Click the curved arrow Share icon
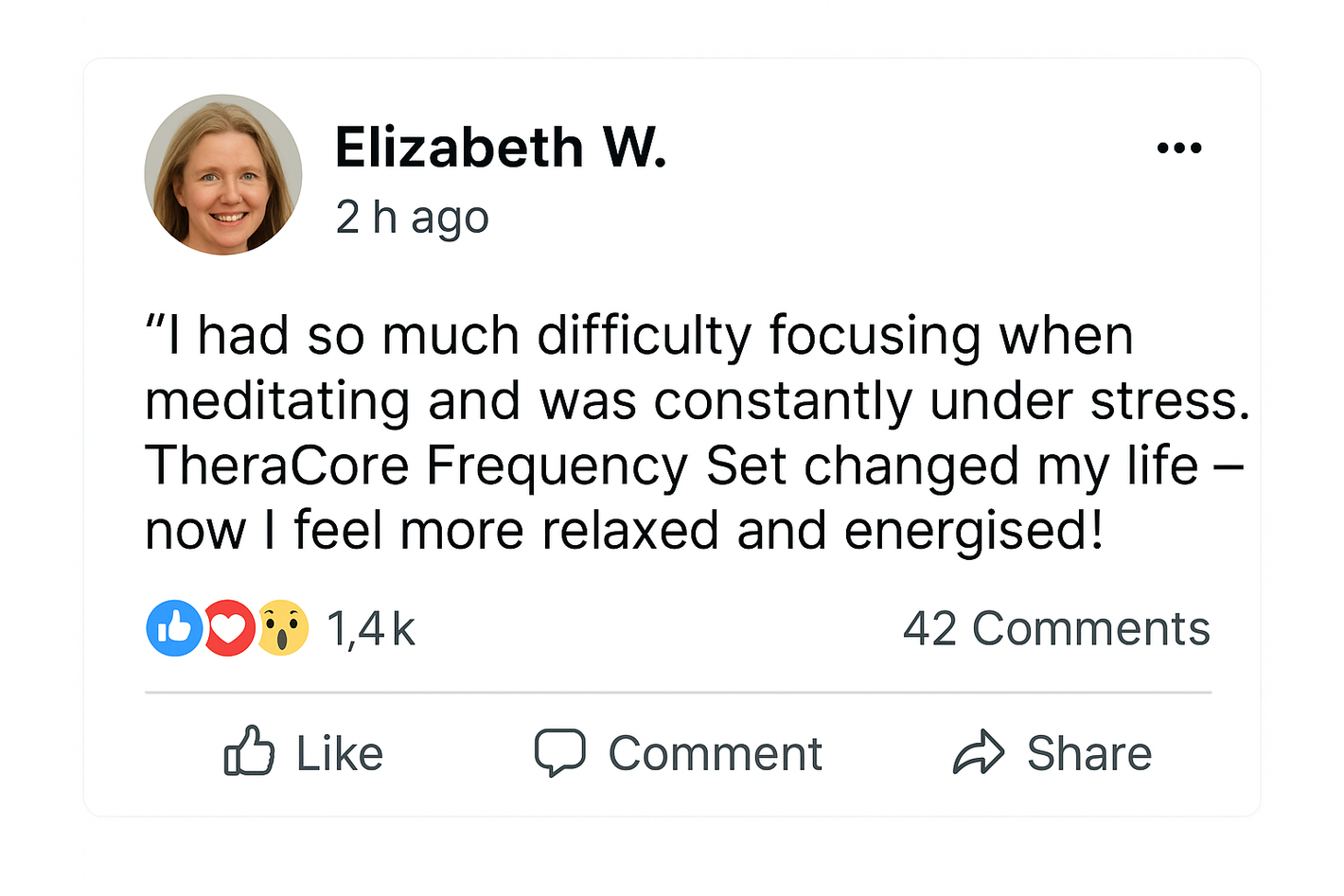1344x896 pixels. (x=978, y=753)
